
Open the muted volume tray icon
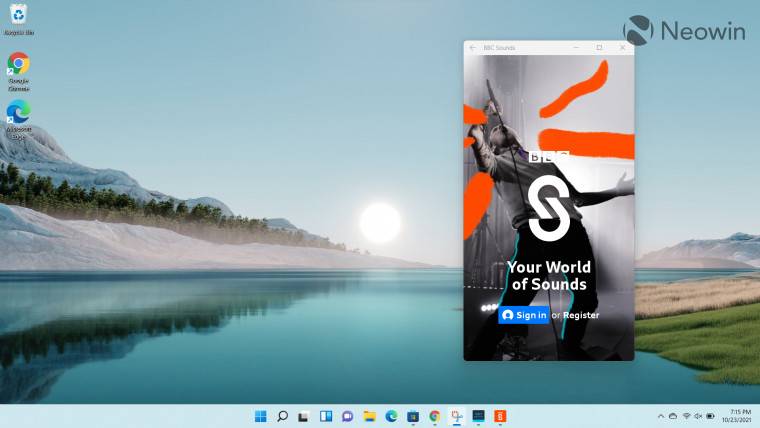tap(698, 416)
